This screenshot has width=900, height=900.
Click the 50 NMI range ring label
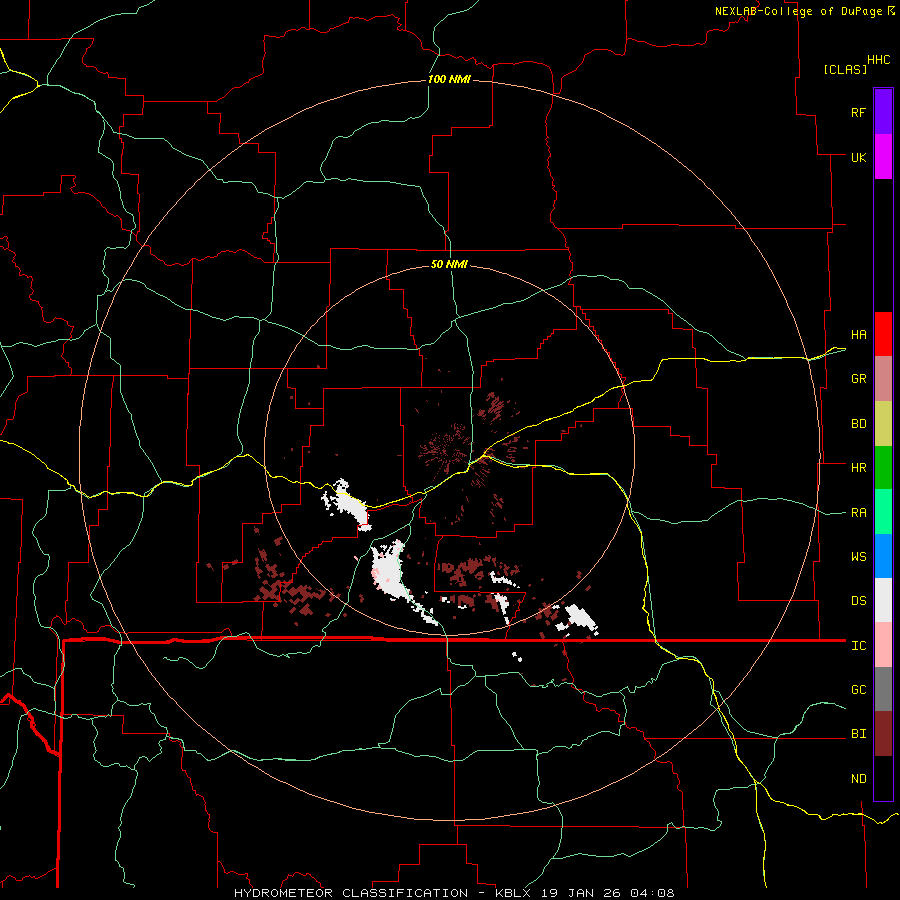tap(449, 265)
